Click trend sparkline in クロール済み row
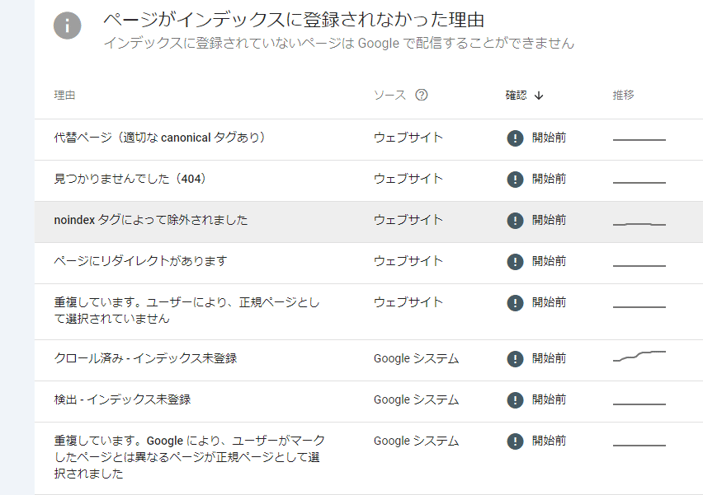 639,356
